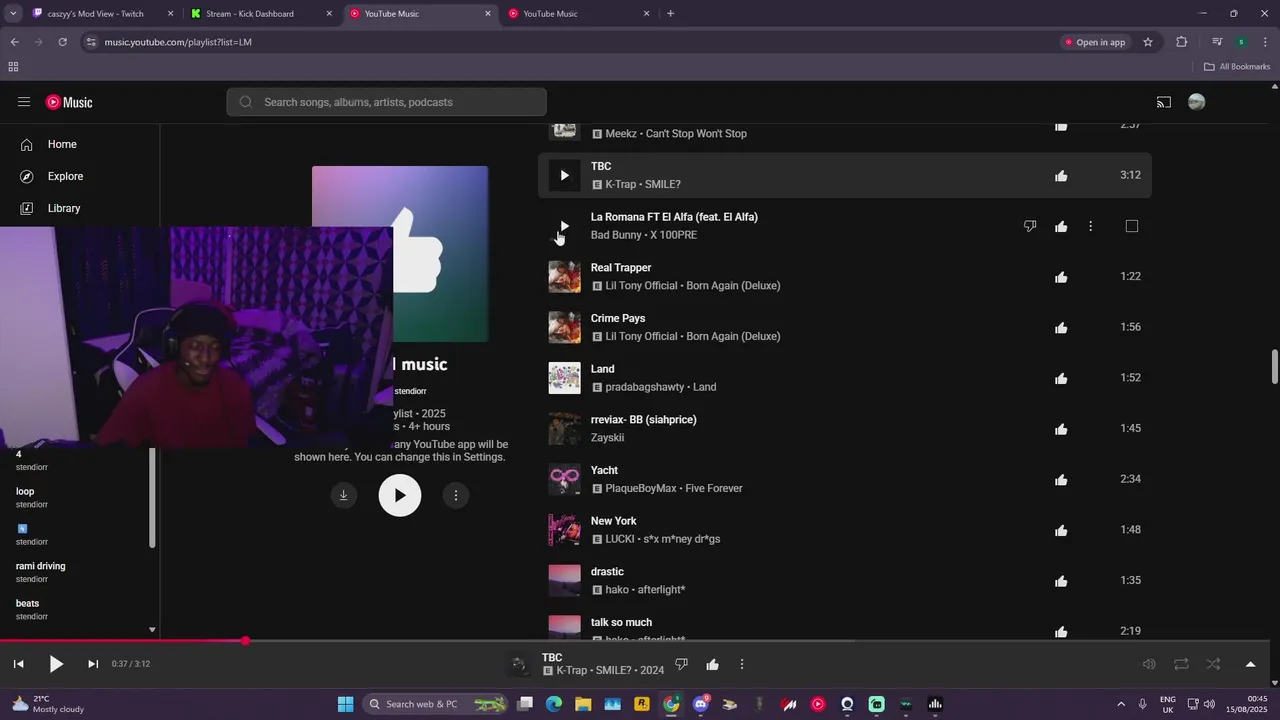Play the liked music playlist
Viewport: 1280px width, 720px height.
tap(400, 495)
